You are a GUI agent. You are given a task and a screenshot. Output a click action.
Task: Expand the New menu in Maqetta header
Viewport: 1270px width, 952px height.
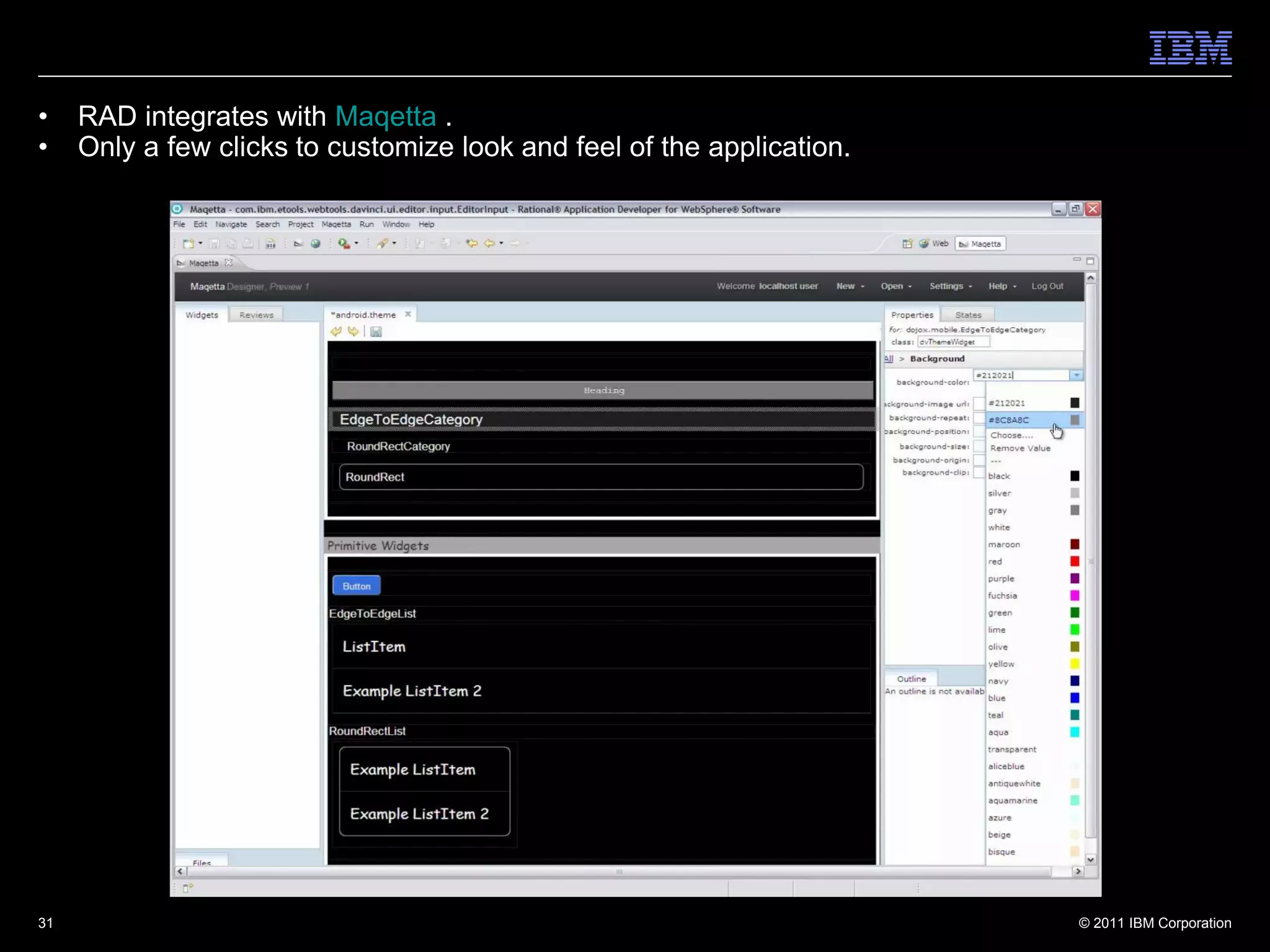[x=850, y=286]
